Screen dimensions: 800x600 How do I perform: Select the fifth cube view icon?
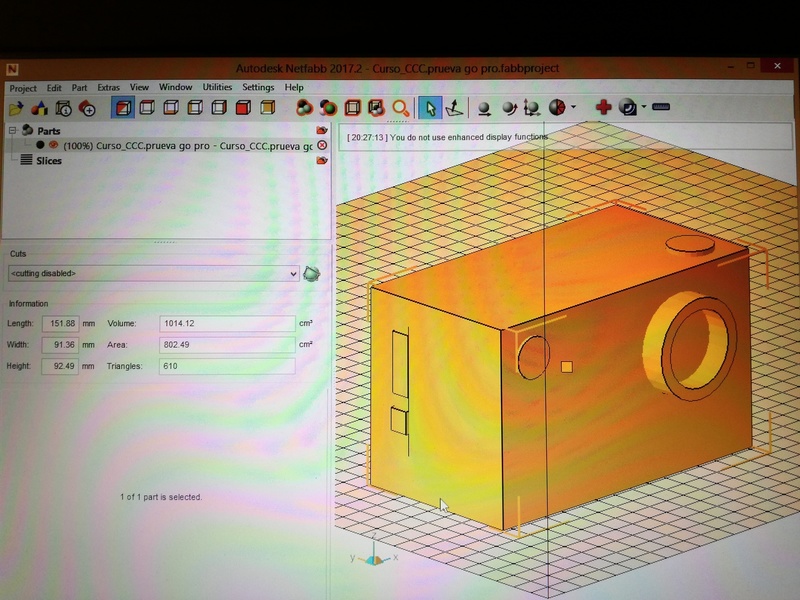tap(219, 108)
